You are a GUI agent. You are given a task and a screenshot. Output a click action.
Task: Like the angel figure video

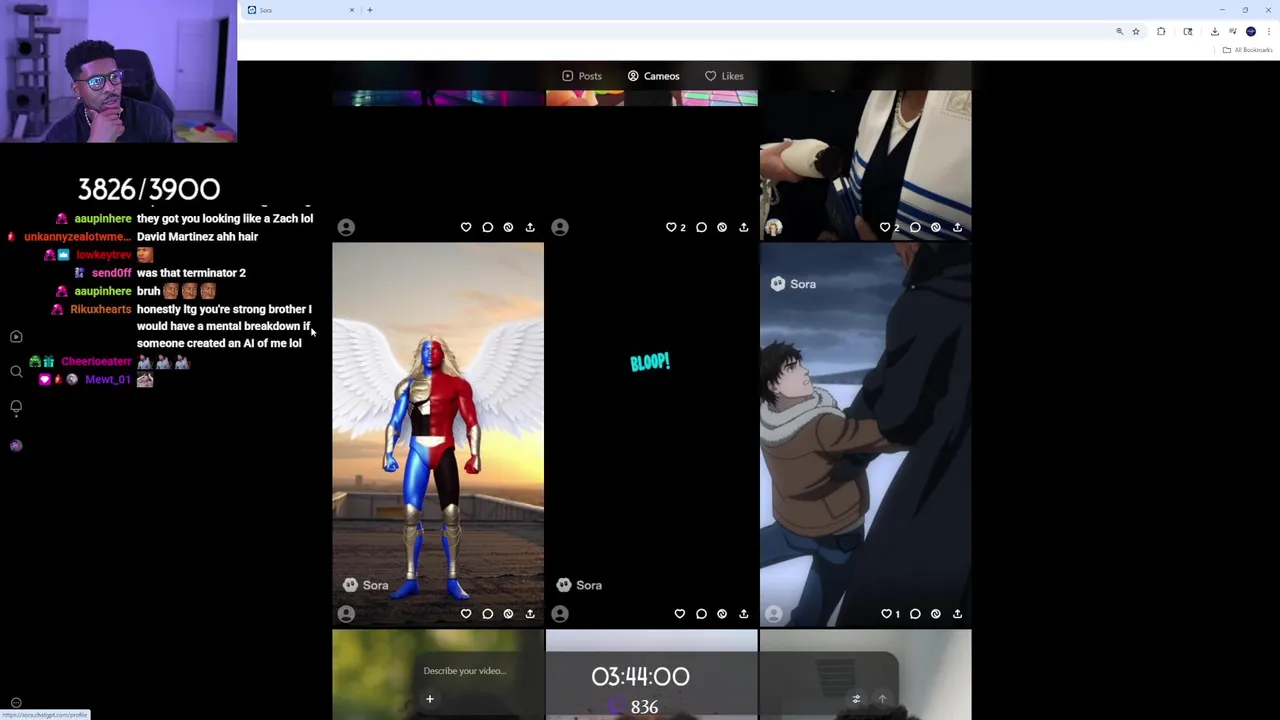[466, 614]
